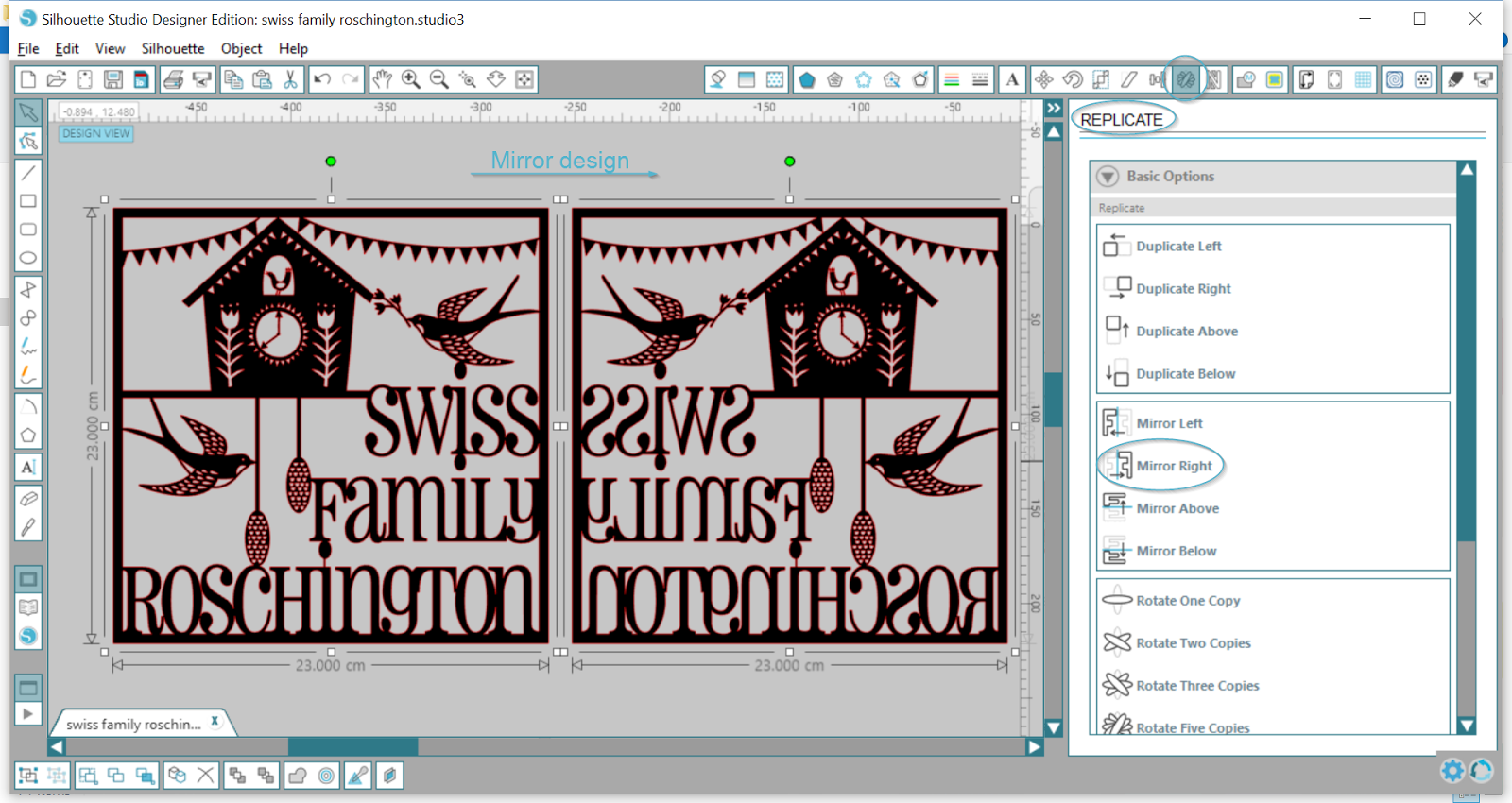Click Duplicate Below
The height and width of the screenshot is (803, 1512).
(x=1185, y=373)
